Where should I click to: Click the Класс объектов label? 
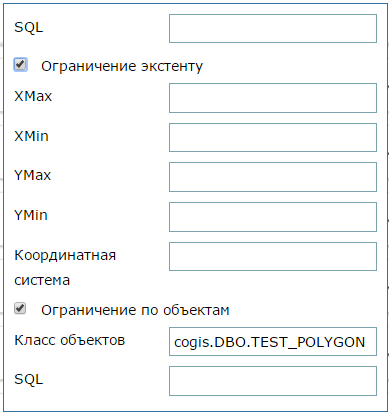tap(69, 340)
